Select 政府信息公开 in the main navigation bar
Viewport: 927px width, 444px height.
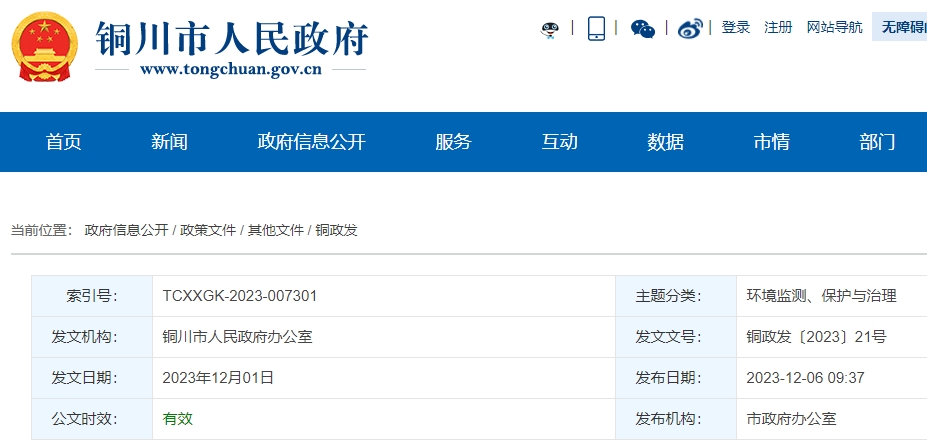[x=312, y=142]
